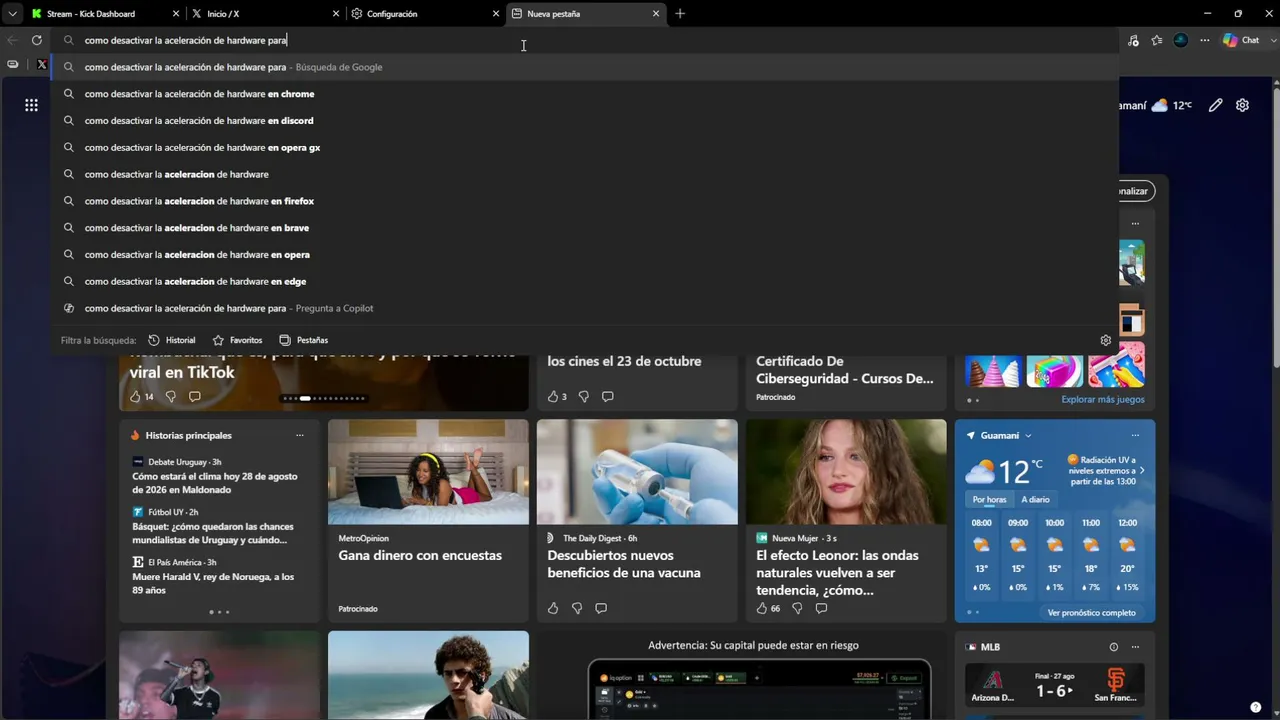Filter search by Favoritos
Screen dimensions: 1280x720
coord(237,340)
